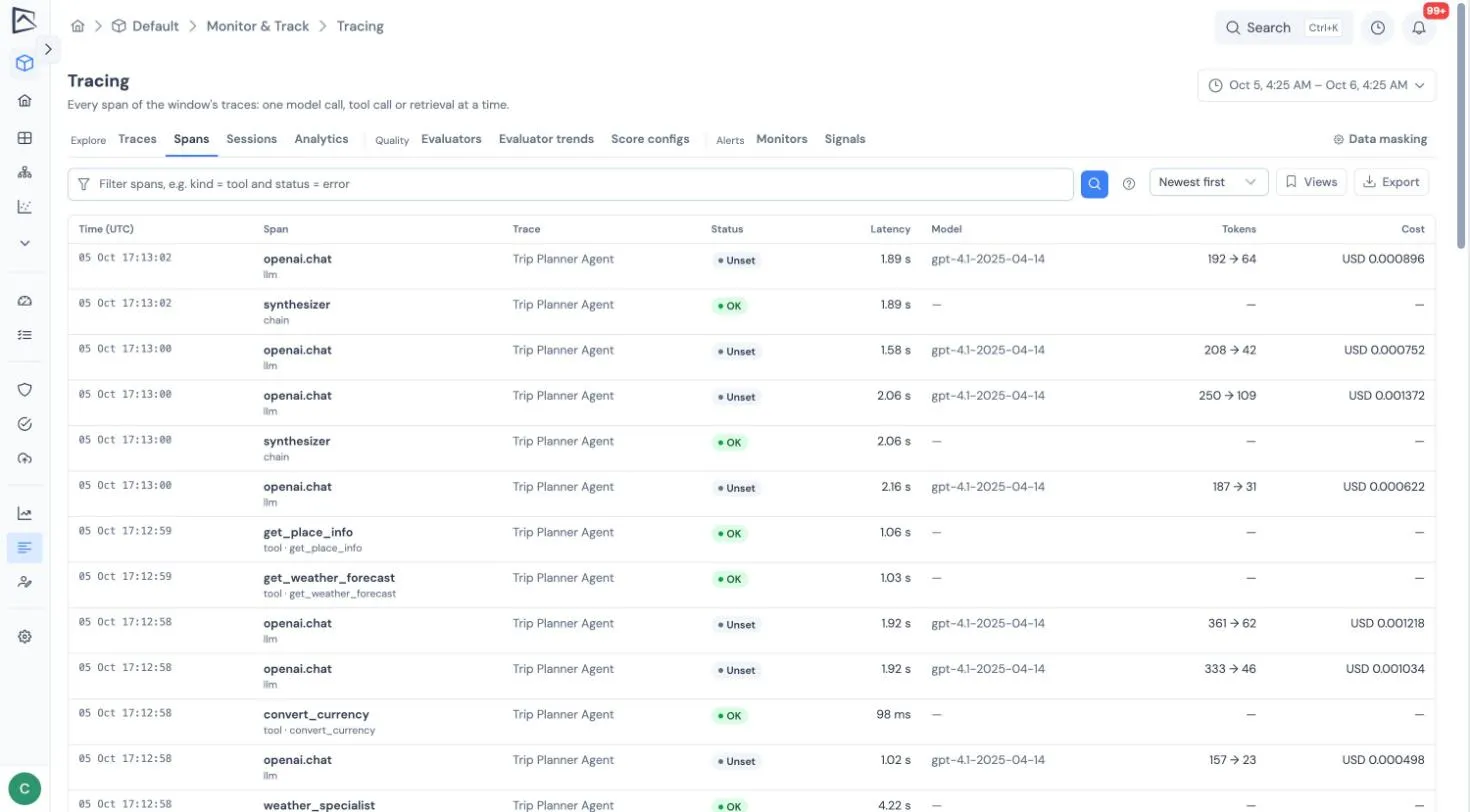1470x812 pixels.
Task: Open the Newest first sort dropdown
Action: (1208, 183)
